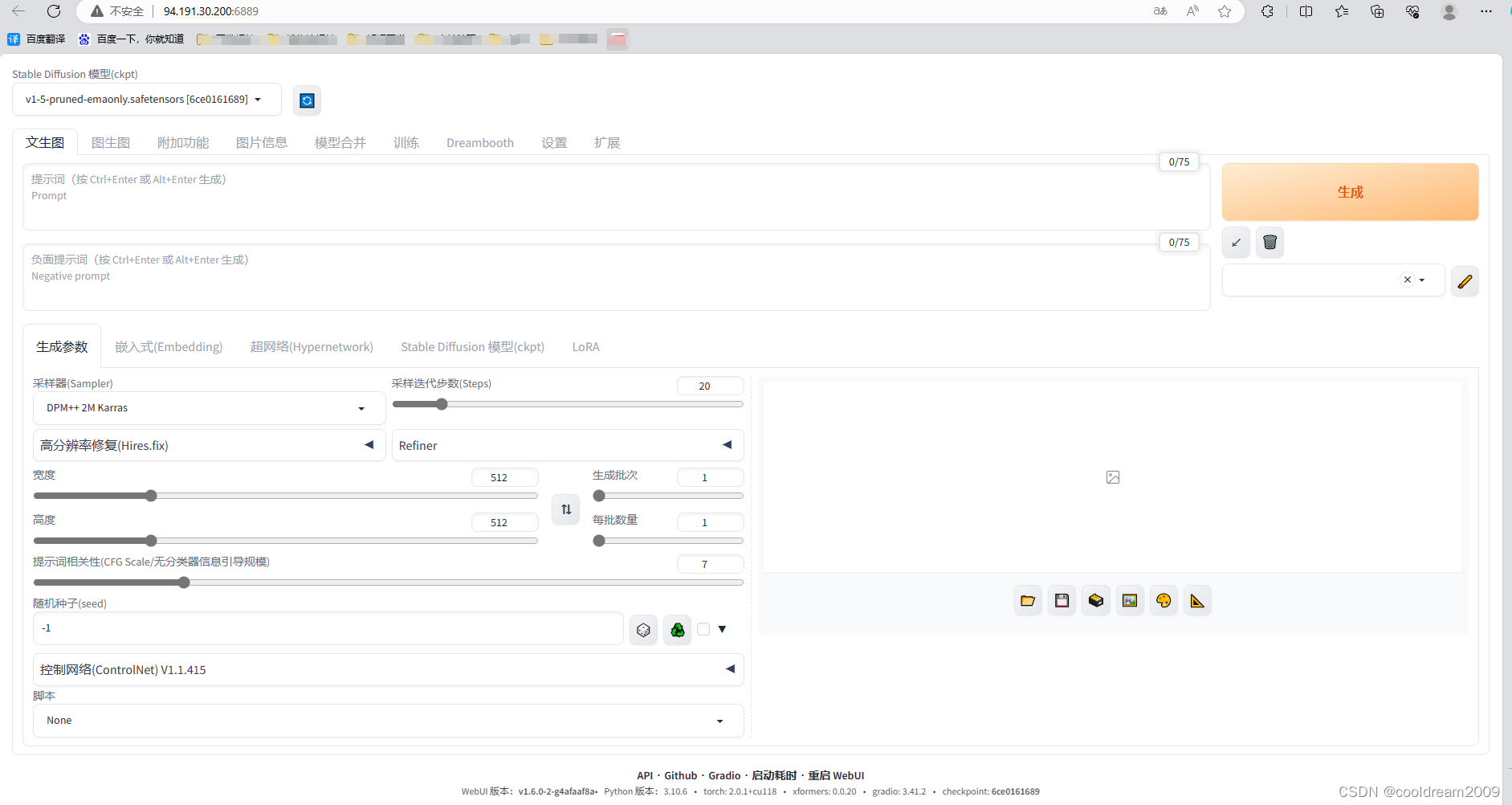Expand the Hires.fix section
The image size is (1512, 805).
click(x=209, y=445)
